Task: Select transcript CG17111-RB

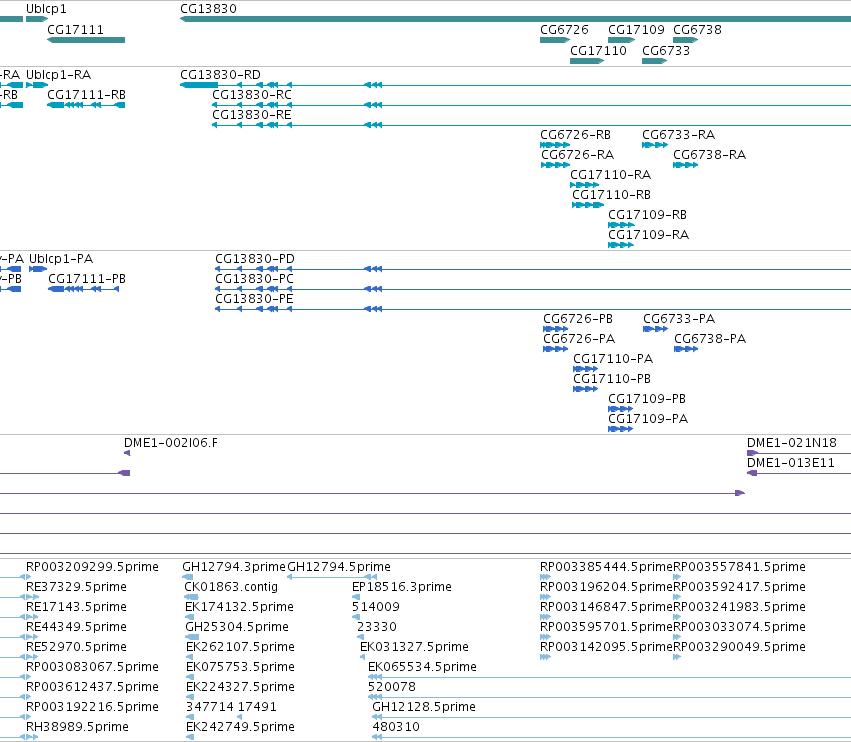Action: 86,105
